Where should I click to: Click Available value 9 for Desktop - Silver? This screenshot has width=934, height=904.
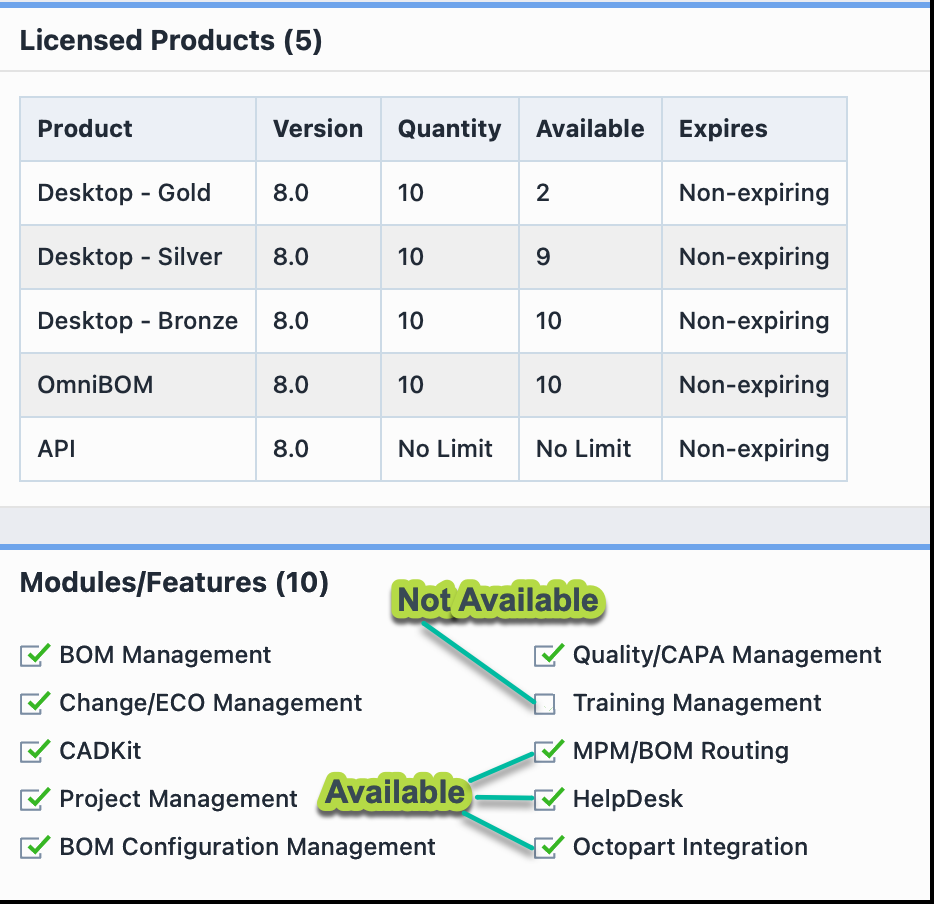click(591, 257)
